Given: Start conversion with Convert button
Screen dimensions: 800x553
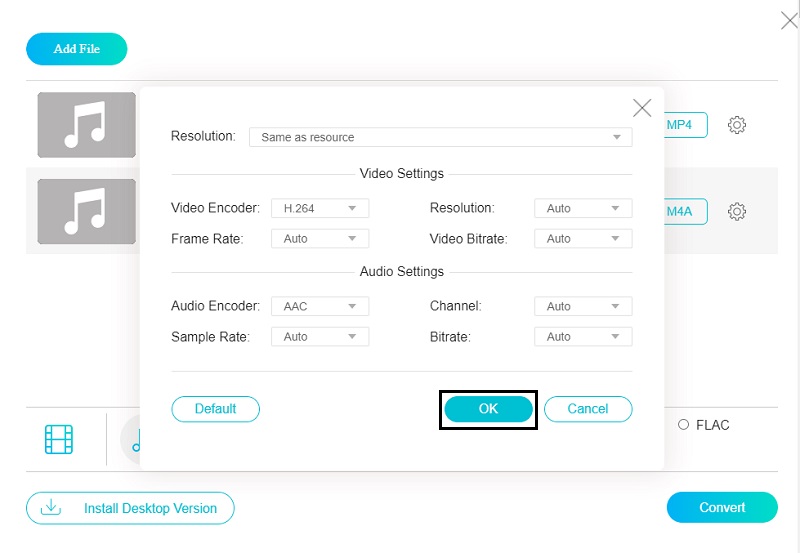Looking at the screenshot, I should click(722, 508).
